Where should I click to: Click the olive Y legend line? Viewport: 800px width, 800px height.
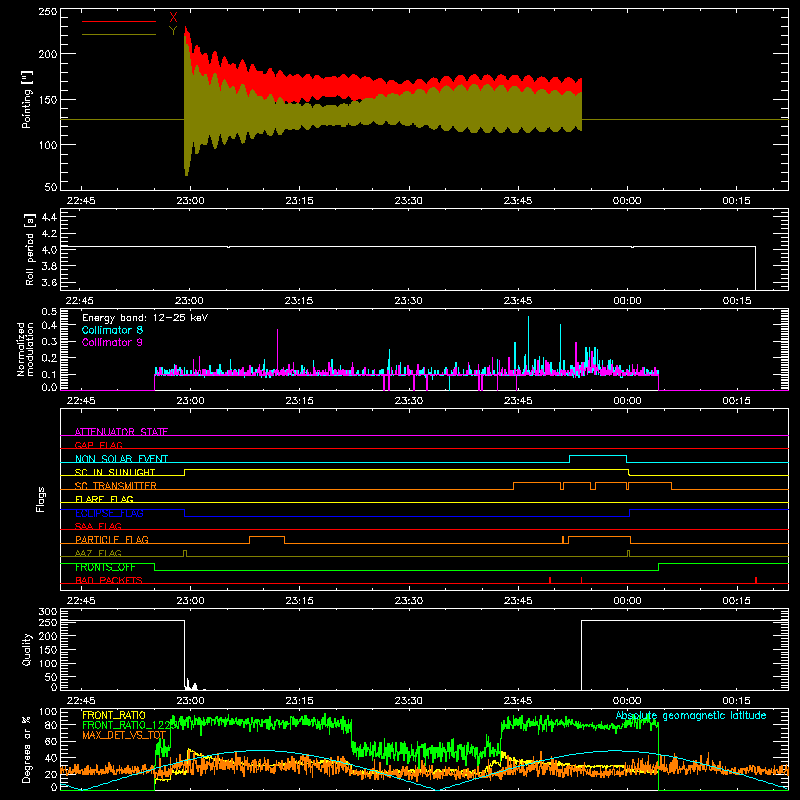[x=119, y=35]
